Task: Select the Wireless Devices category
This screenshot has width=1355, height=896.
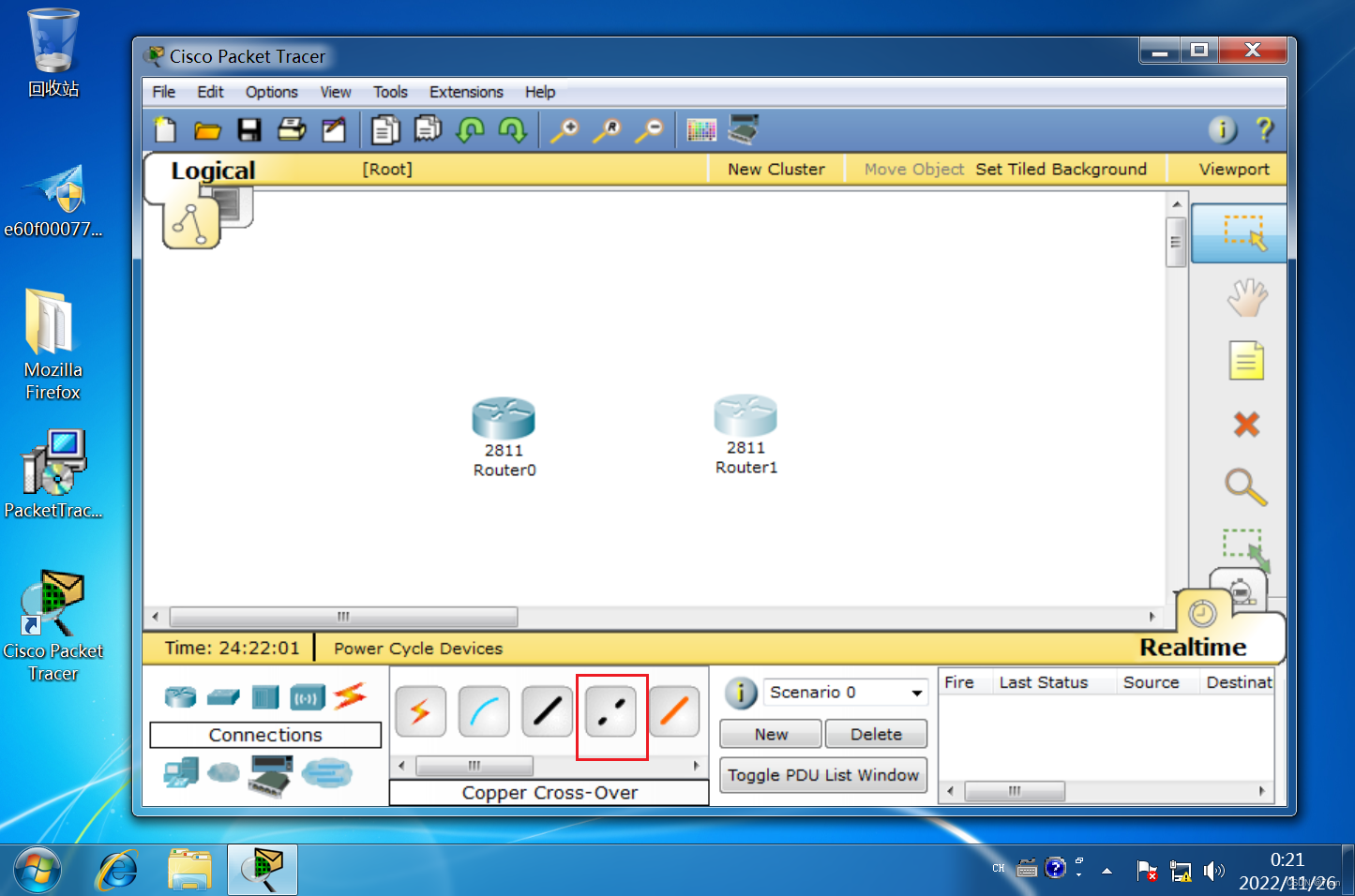Action: (x=308, y=697)
